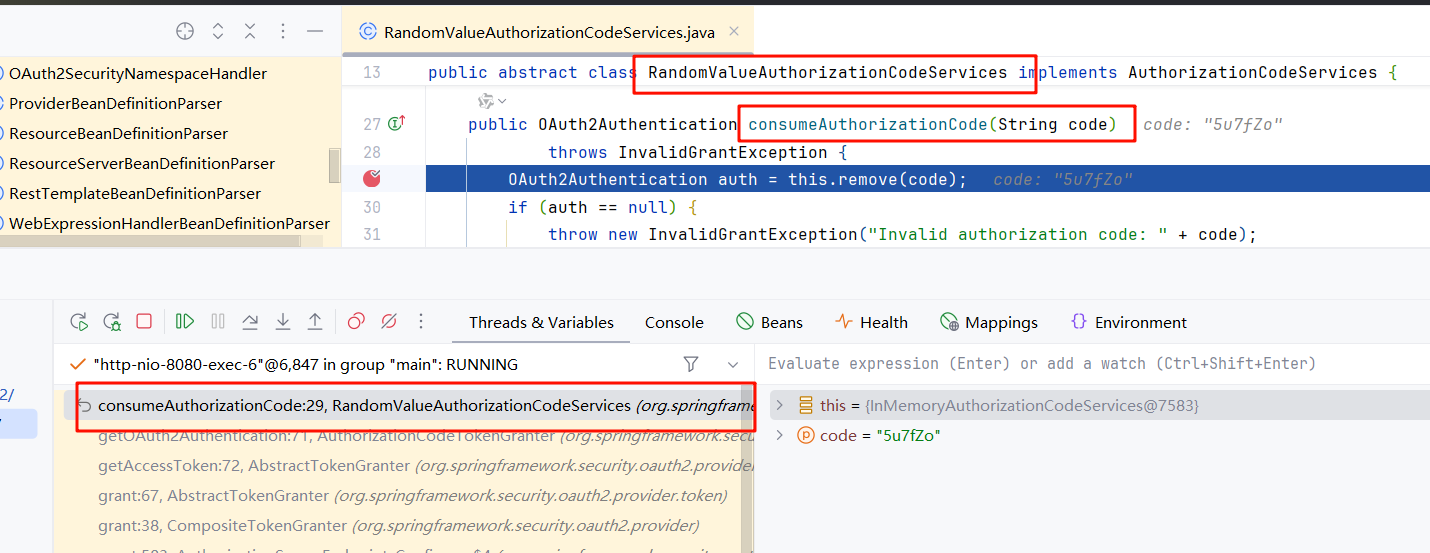Click the stack frames vertical scrollbar
This screenshot has width=1430, height=553.
point(746,470)
